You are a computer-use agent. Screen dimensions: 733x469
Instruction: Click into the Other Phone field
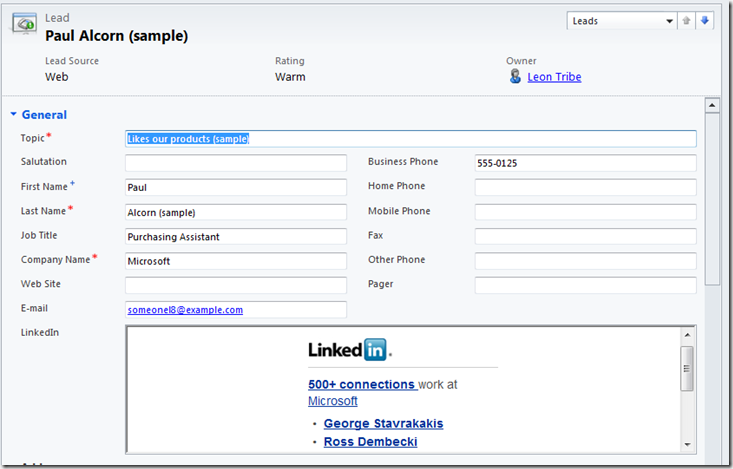tap(585, 260)
